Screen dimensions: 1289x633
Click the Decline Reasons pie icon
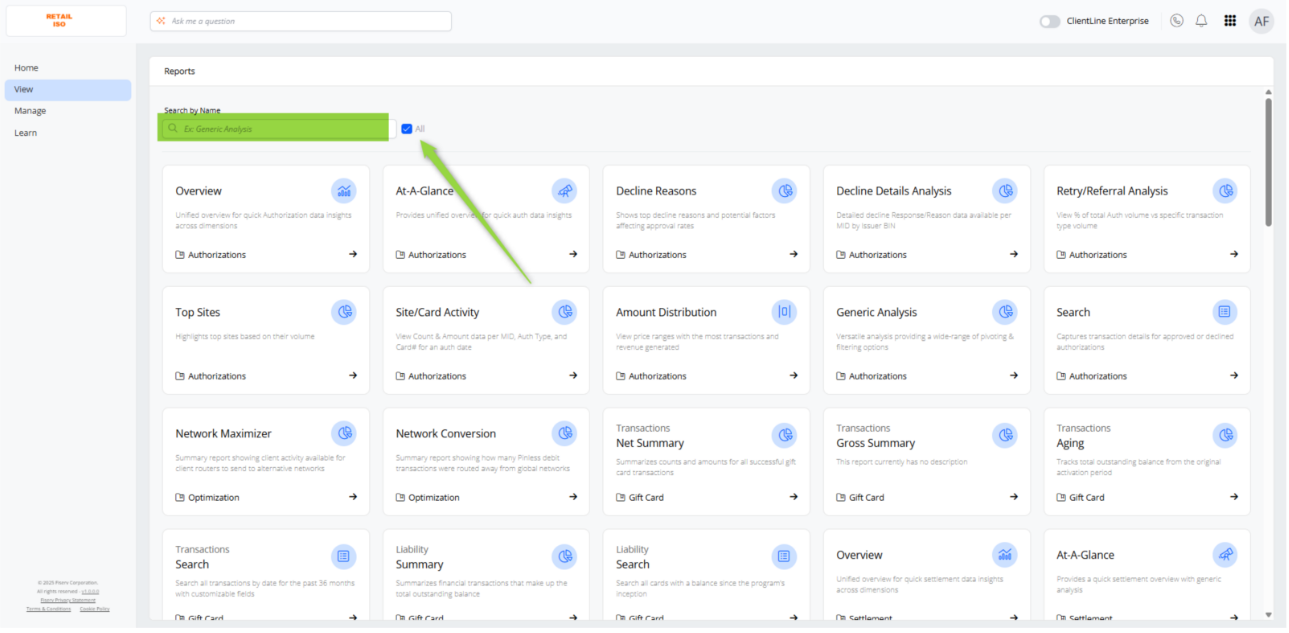click(784, 190)
